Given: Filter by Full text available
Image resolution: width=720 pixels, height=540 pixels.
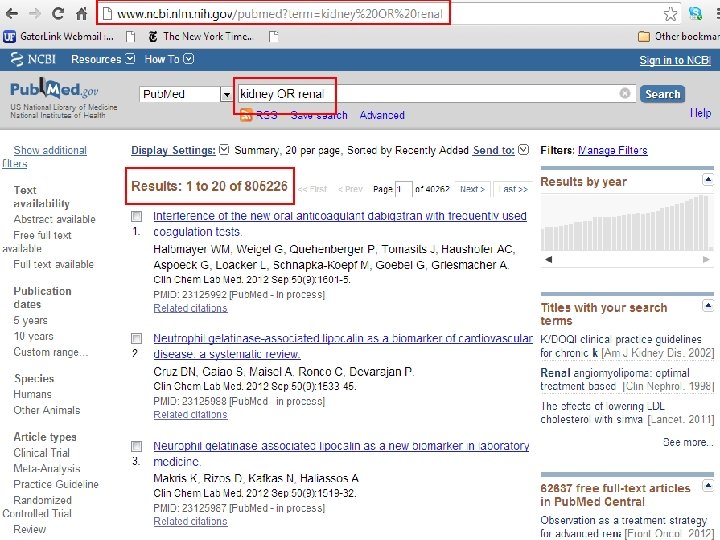Looking at the screenshot, I should 53,264.
